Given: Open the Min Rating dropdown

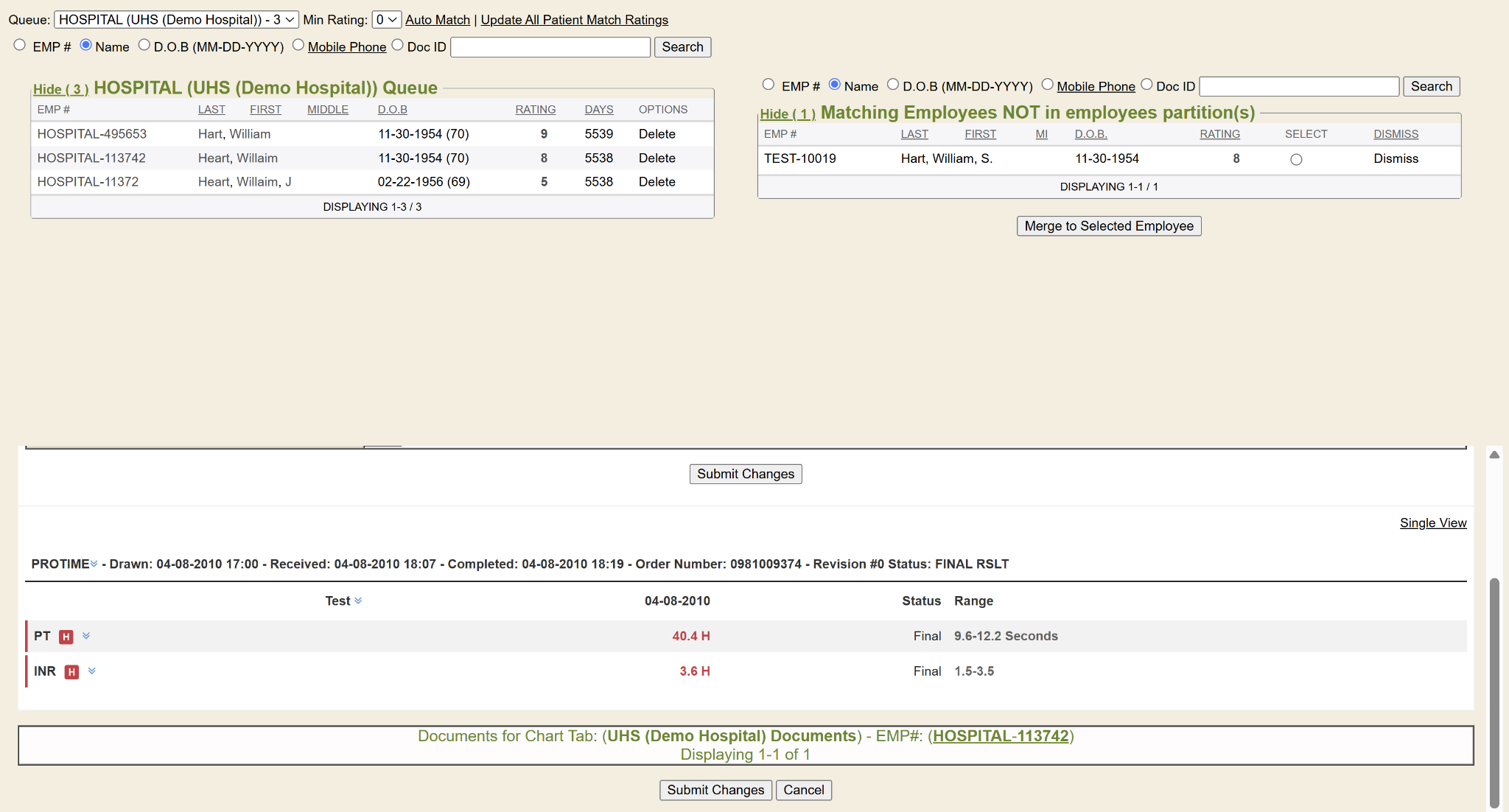Looking at the screenshot, I should pos(386,20).
